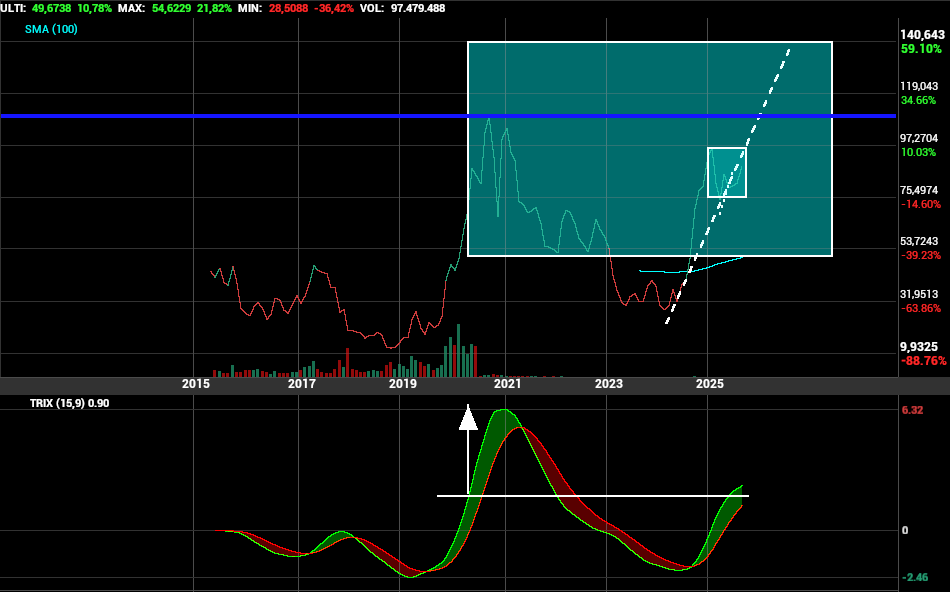The height and width of the screenshot is (592, 950).
Task: Click the 2017 label on the time axis
Action: 302,384
